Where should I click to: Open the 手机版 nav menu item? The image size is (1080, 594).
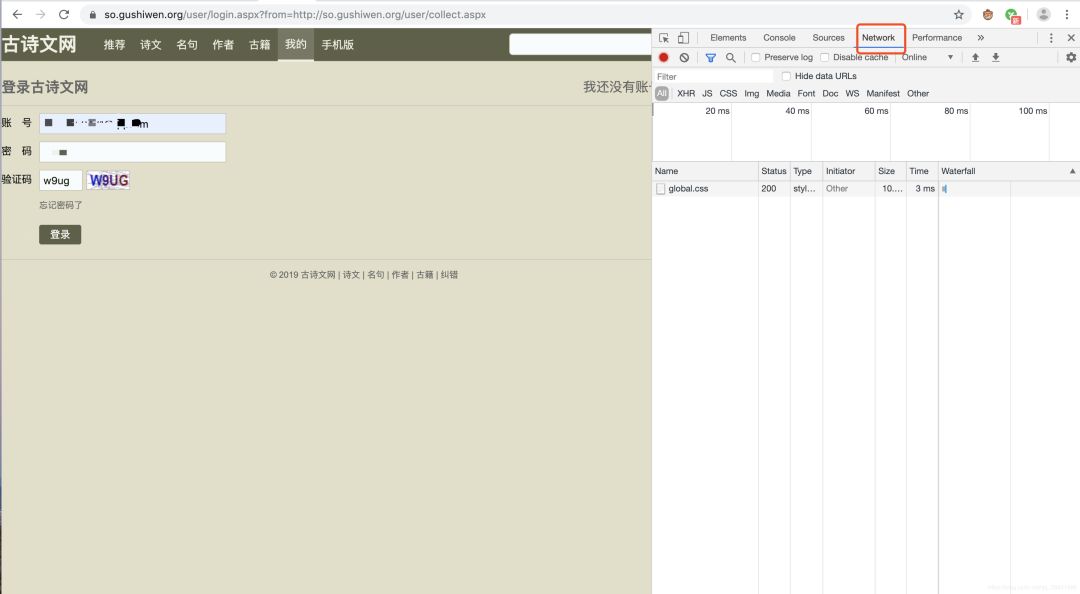tap(338, 45)
